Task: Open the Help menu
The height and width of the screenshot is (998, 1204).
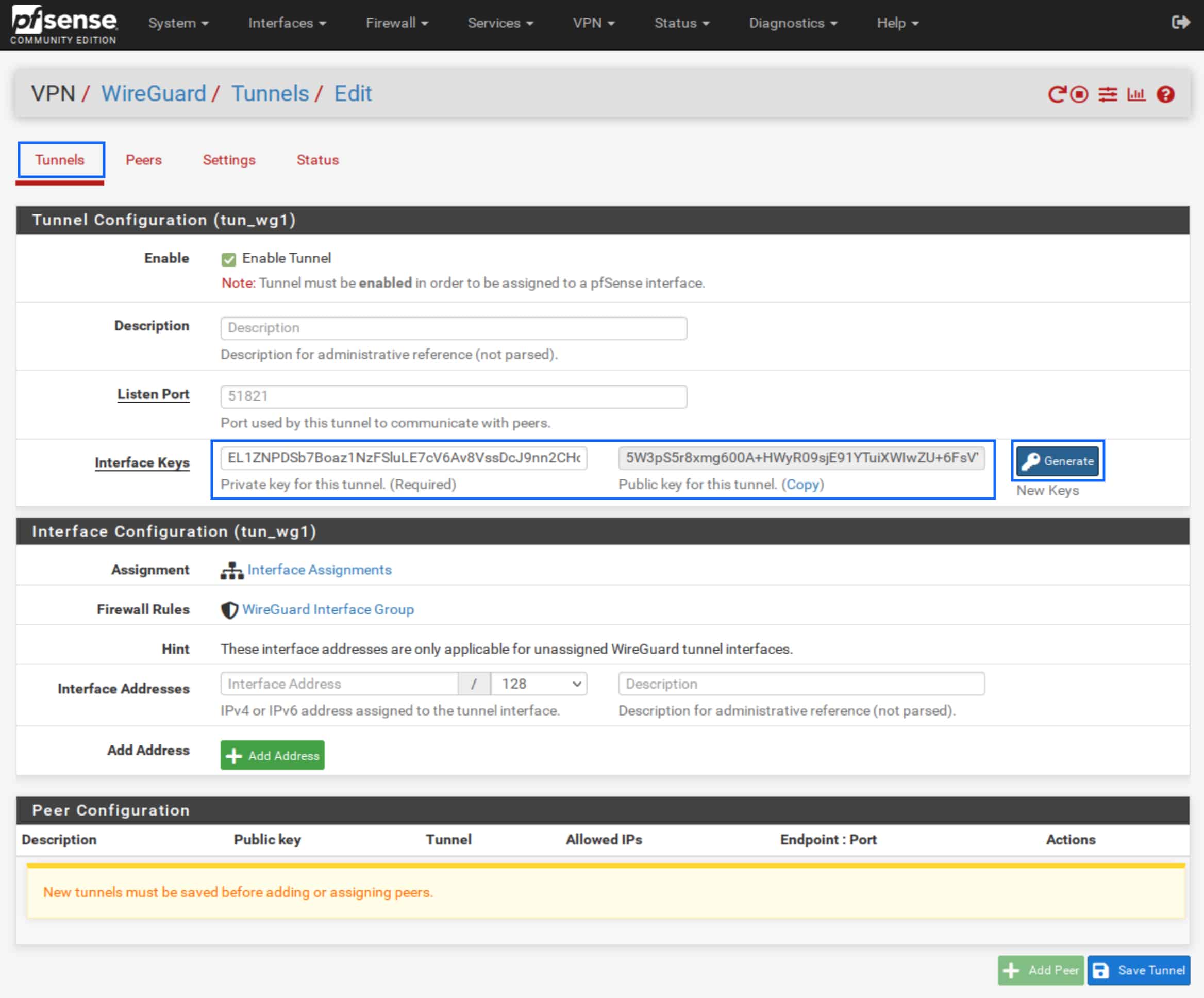Action: (x=897, y=23)
